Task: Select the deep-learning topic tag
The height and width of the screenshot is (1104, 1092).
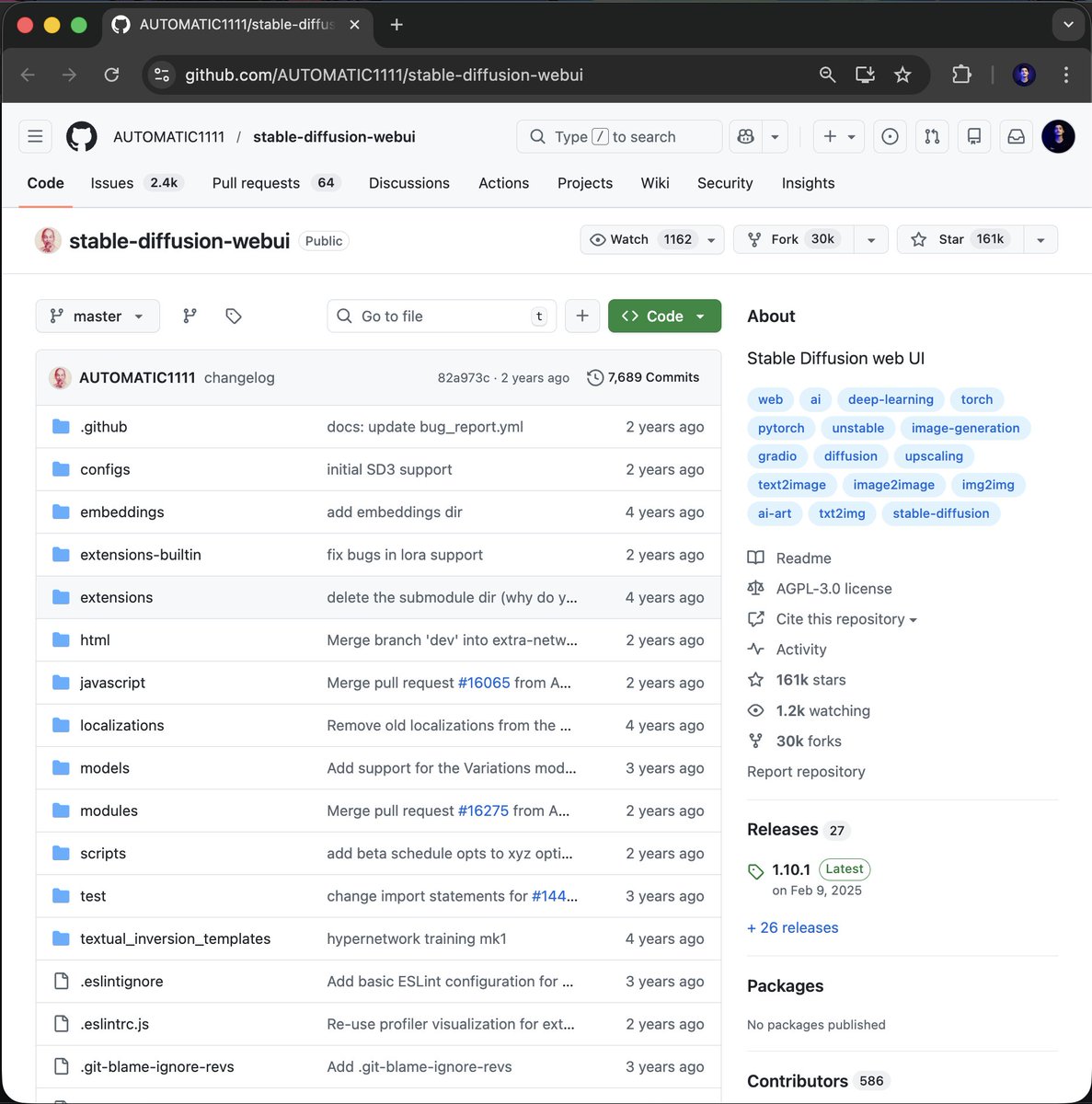Action: (x=891, y=399)
